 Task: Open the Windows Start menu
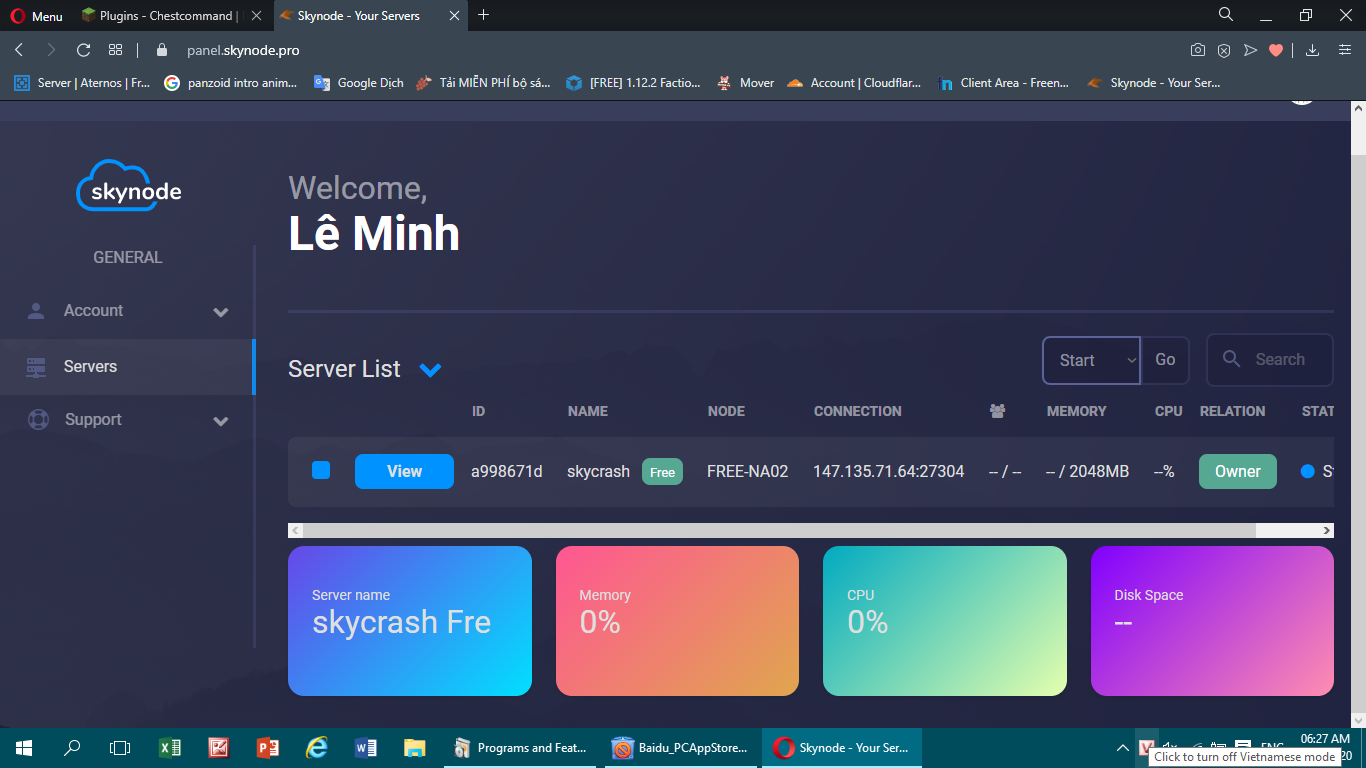pos(24,748)
